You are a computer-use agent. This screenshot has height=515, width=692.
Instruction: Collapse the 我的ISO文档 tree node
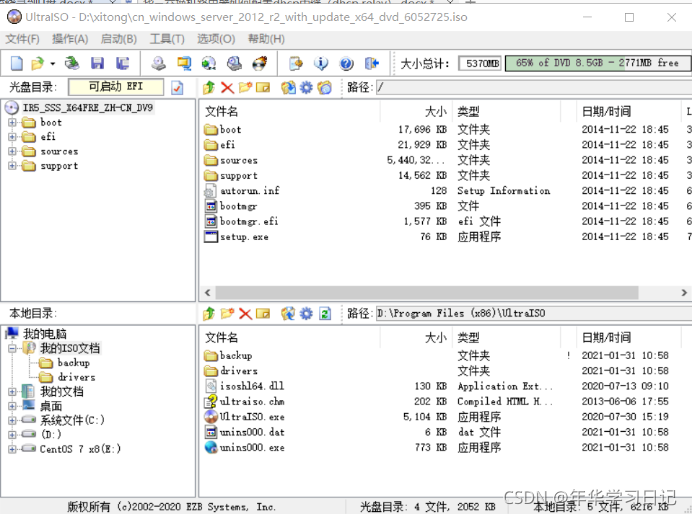click(12, 348)
